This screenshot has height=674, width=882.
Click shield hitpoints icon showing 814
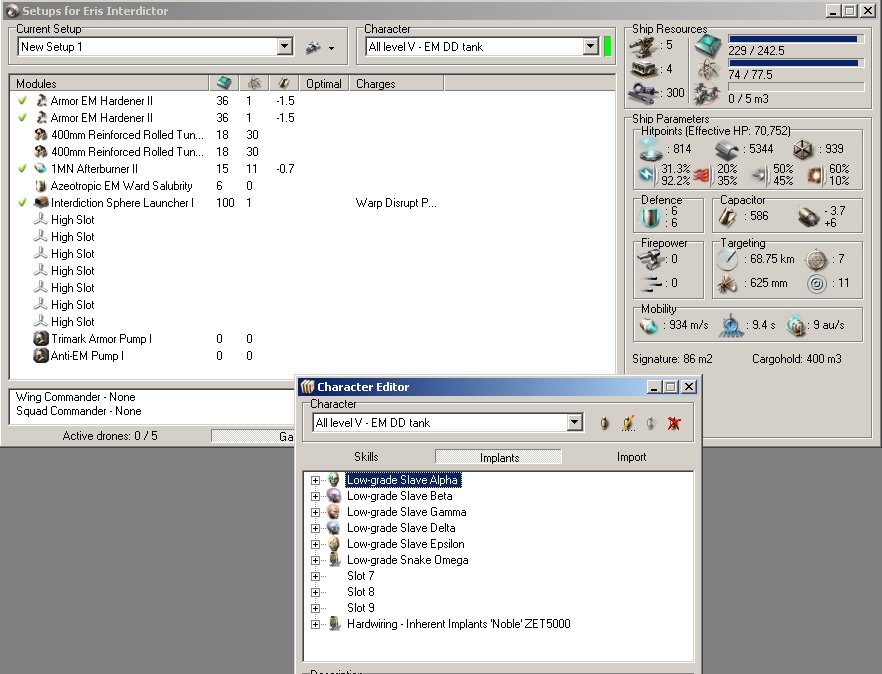651,149
